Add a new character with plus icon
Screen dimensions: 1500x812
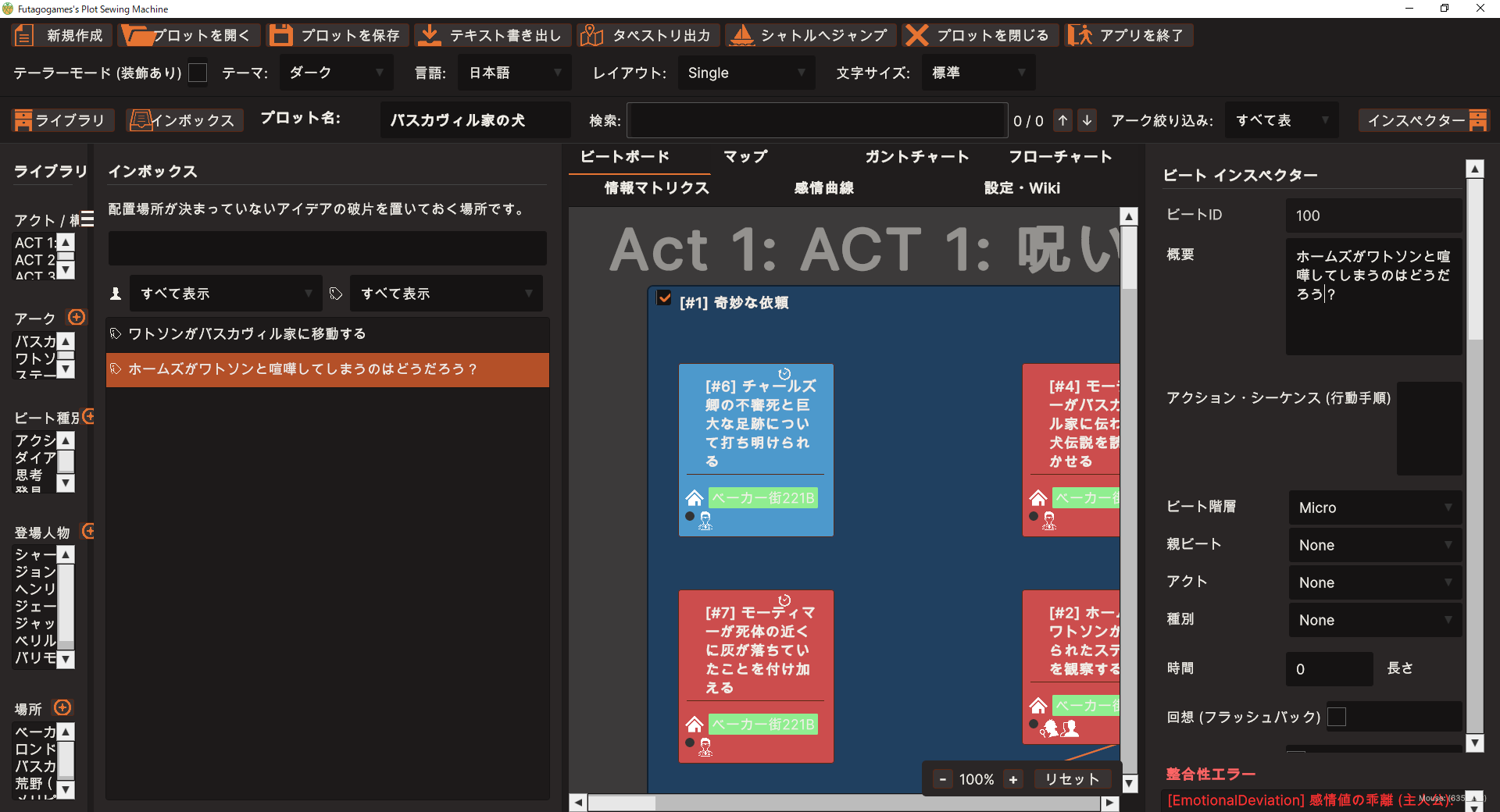tap(88, 531)
